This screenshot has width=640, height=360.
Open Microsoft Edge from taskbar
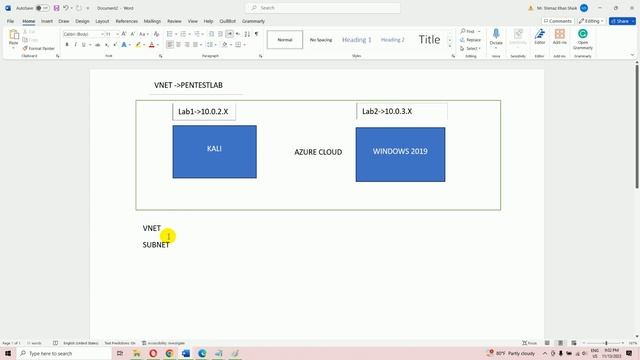pos(202,353)
